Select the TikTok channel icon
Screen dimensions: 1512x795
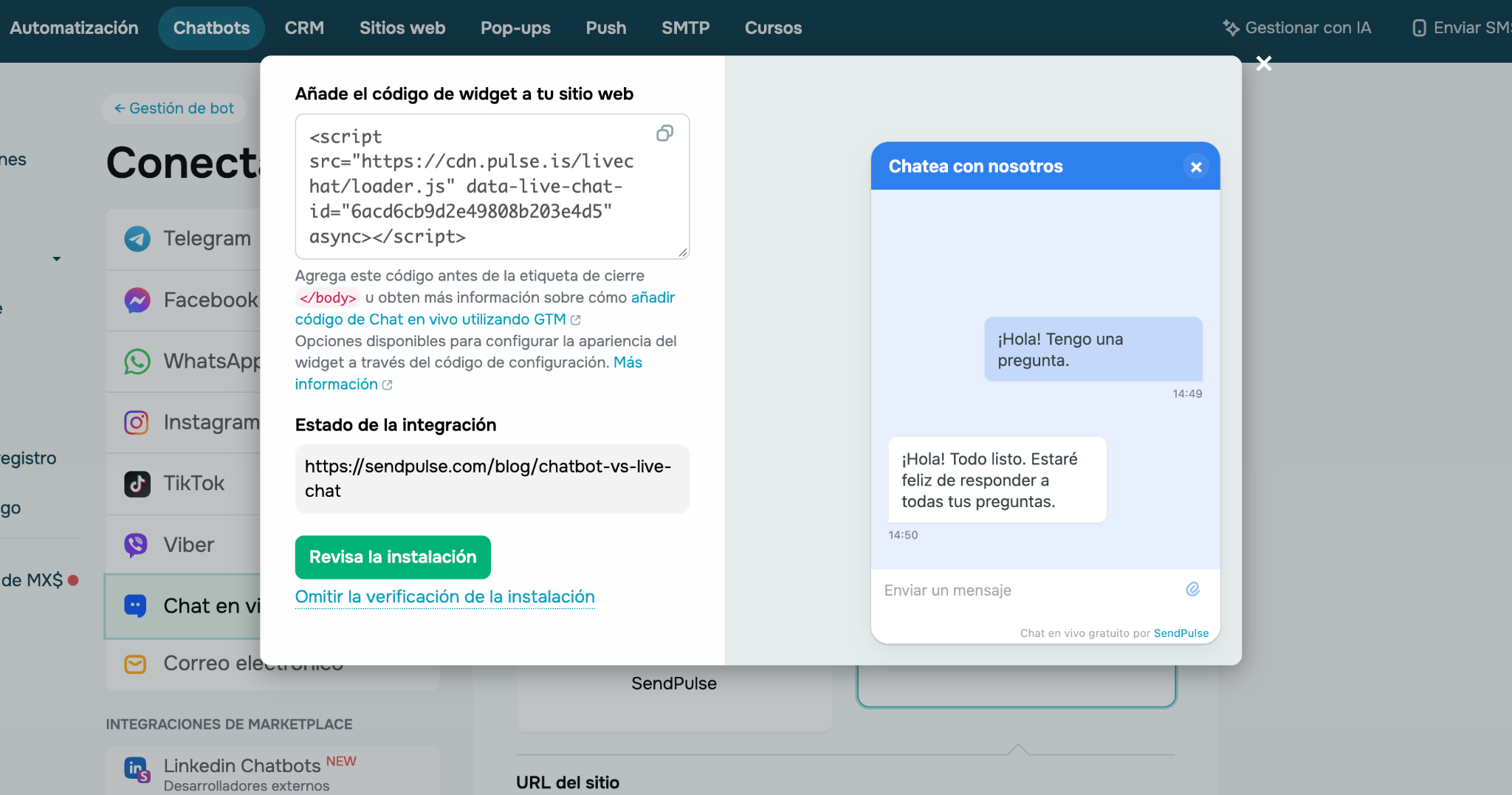click(137, 483)
